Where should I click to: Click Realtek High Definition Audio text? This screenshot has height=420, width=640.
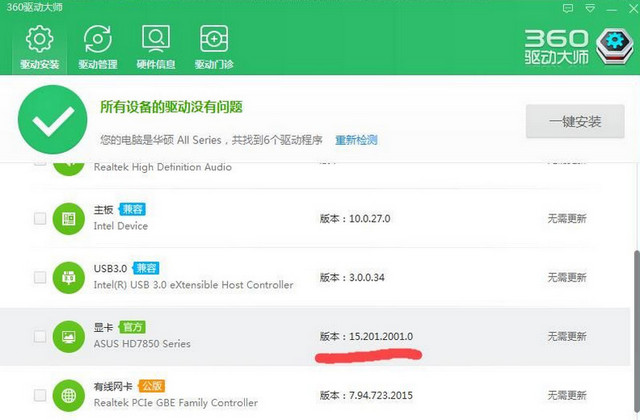[x=162, y=167]
